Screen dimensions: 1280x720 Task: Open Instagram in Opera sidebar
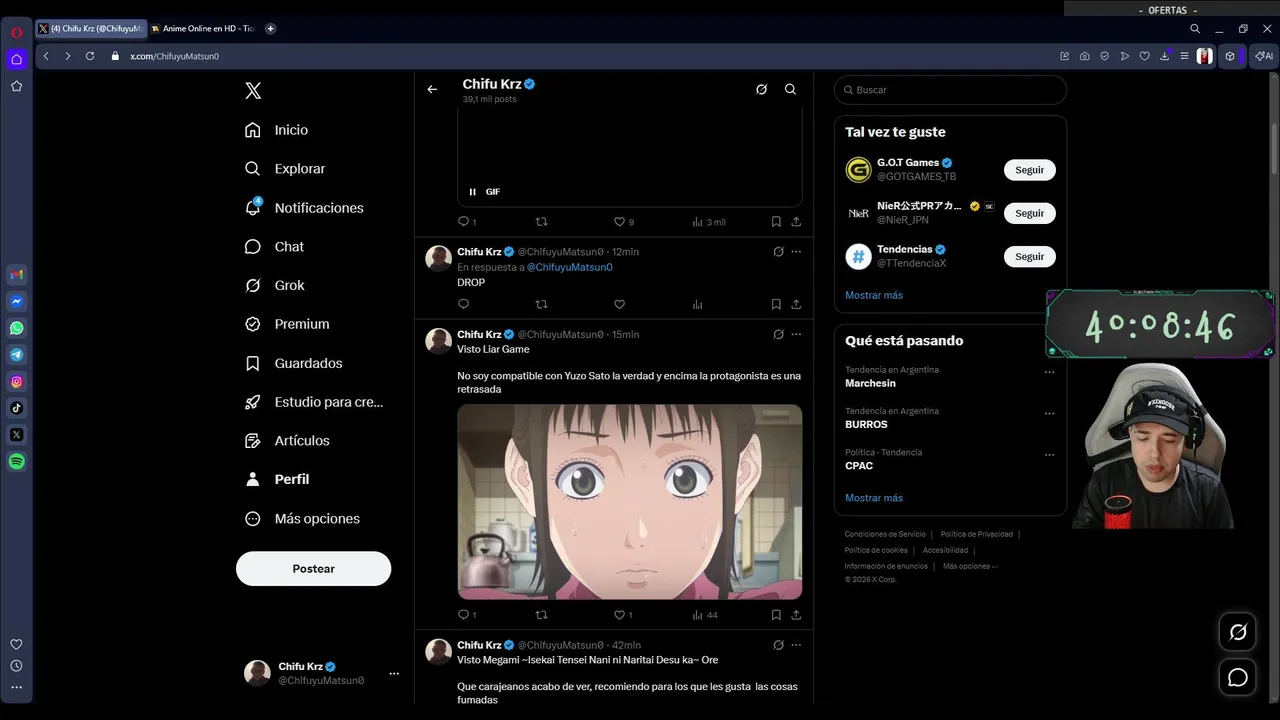pyautogui.click(x=17, y=382)
